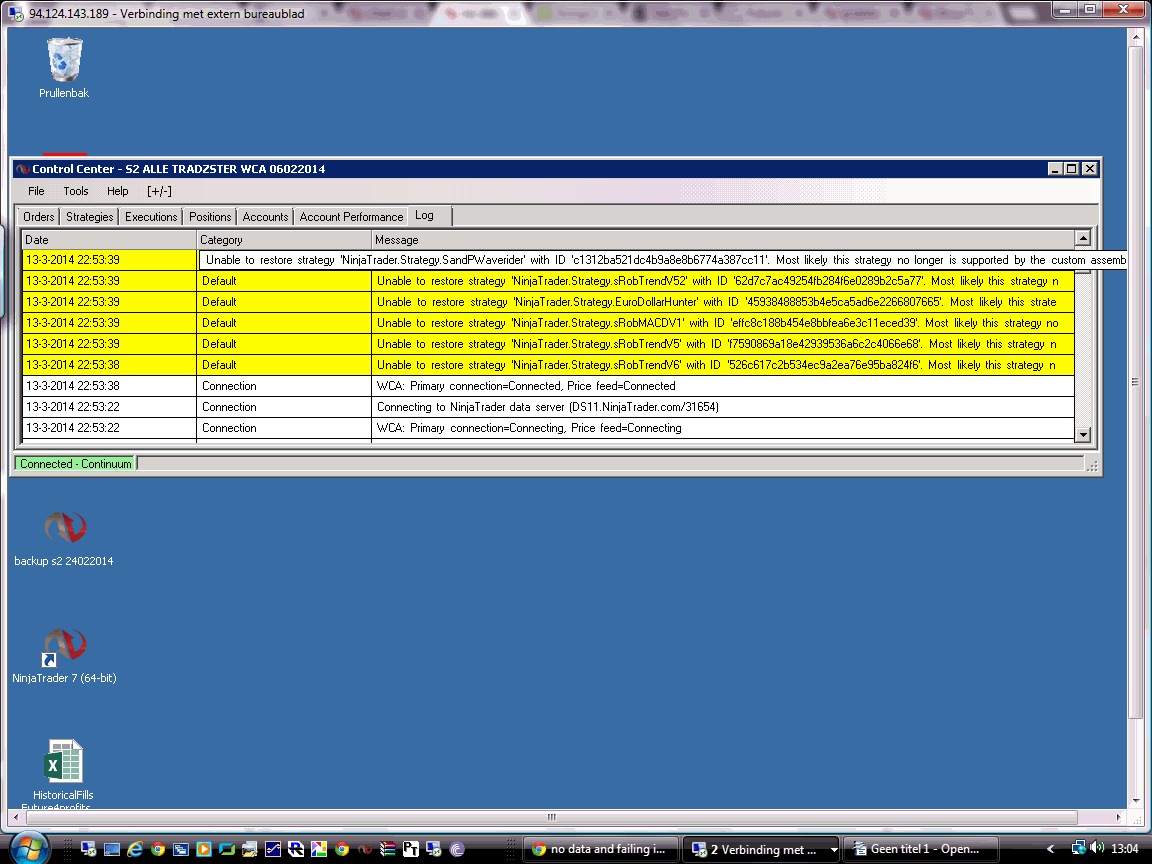The width and height of the screenshot is (1152, 864).
Task: Click the log list scroll down arrow
Action: (1082, 435)
